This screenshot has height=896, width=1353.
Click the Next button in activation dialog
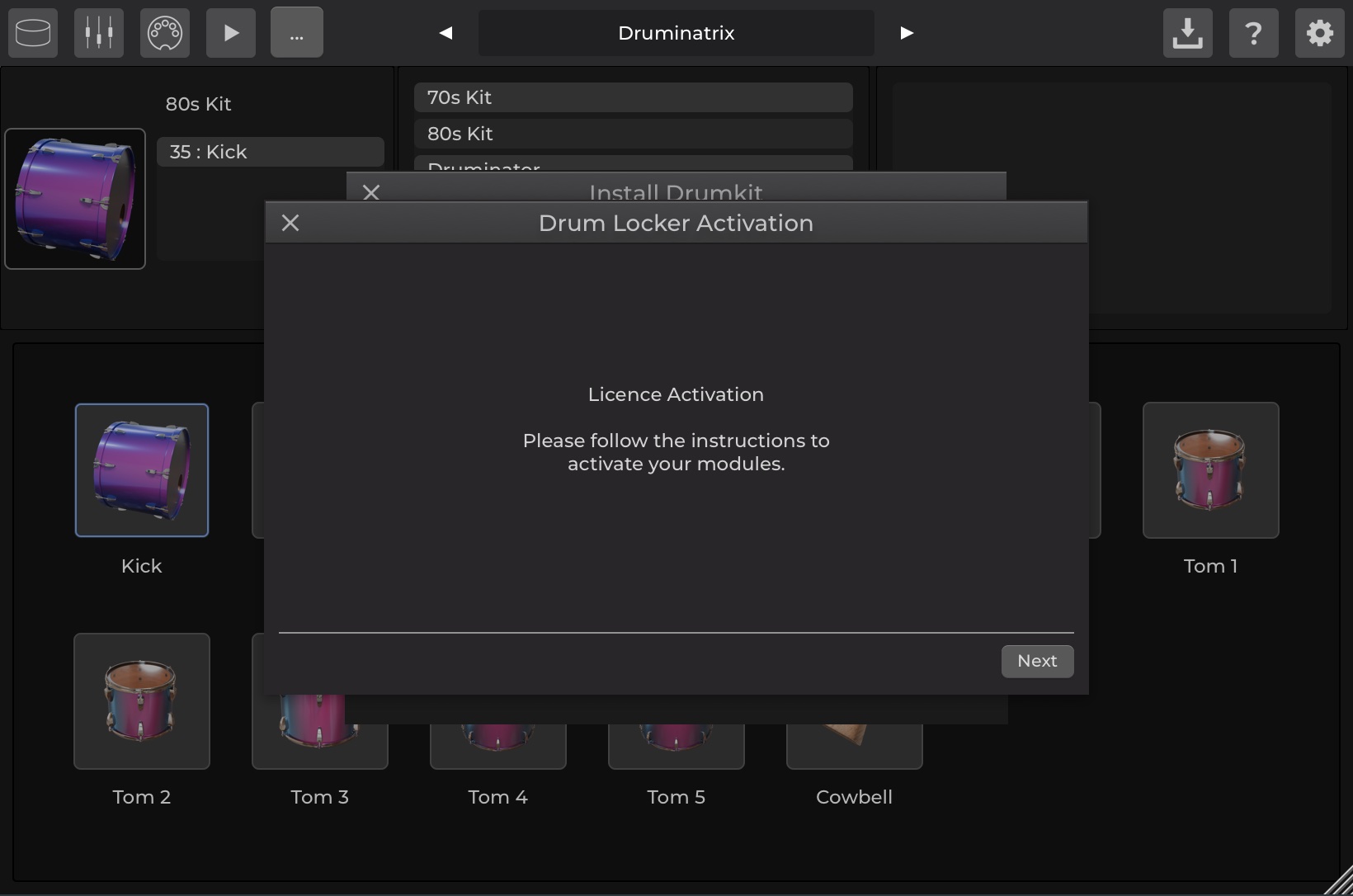pos(1038,661)
